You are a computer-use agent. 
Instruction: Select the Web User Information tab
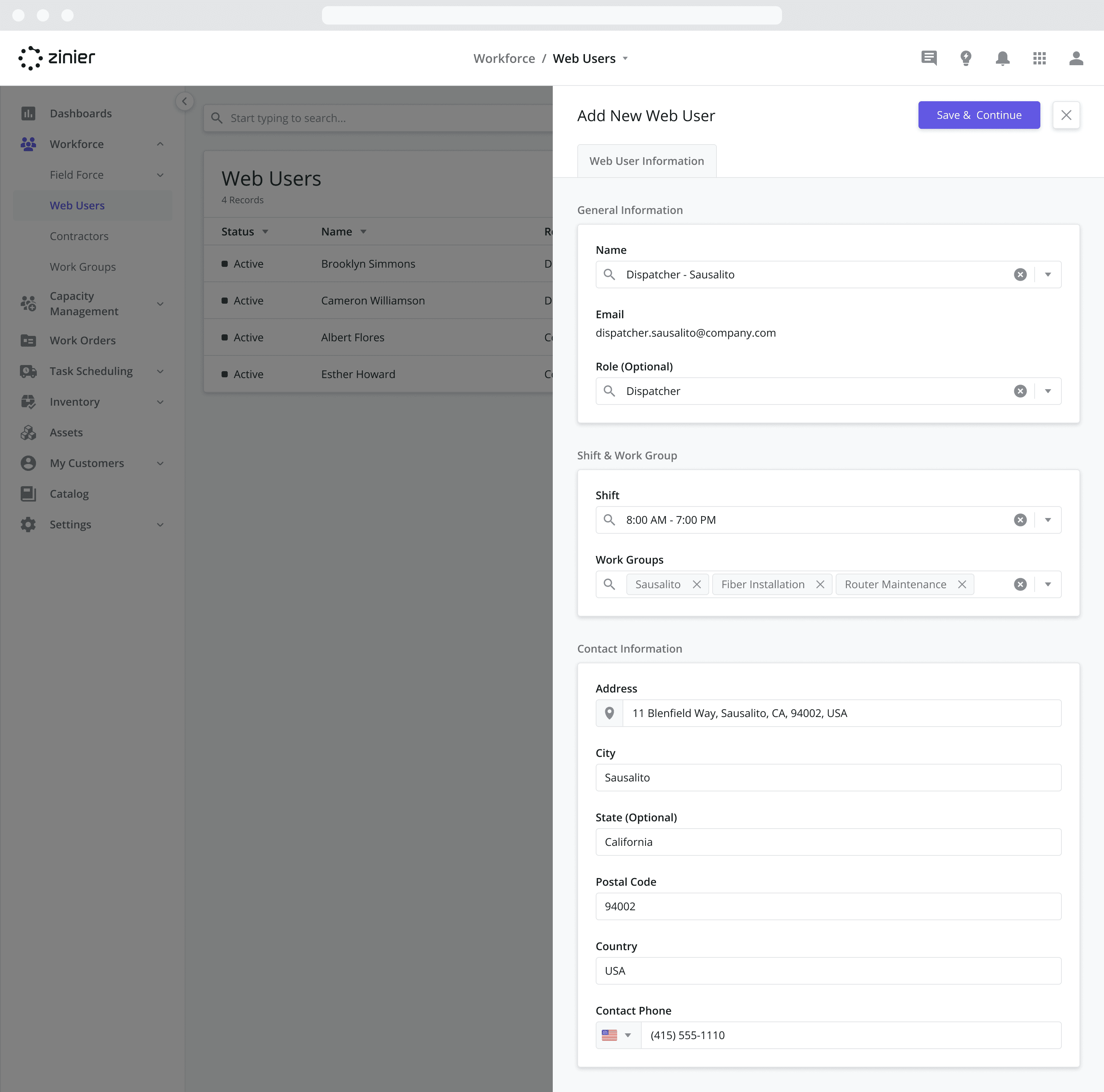646,161
